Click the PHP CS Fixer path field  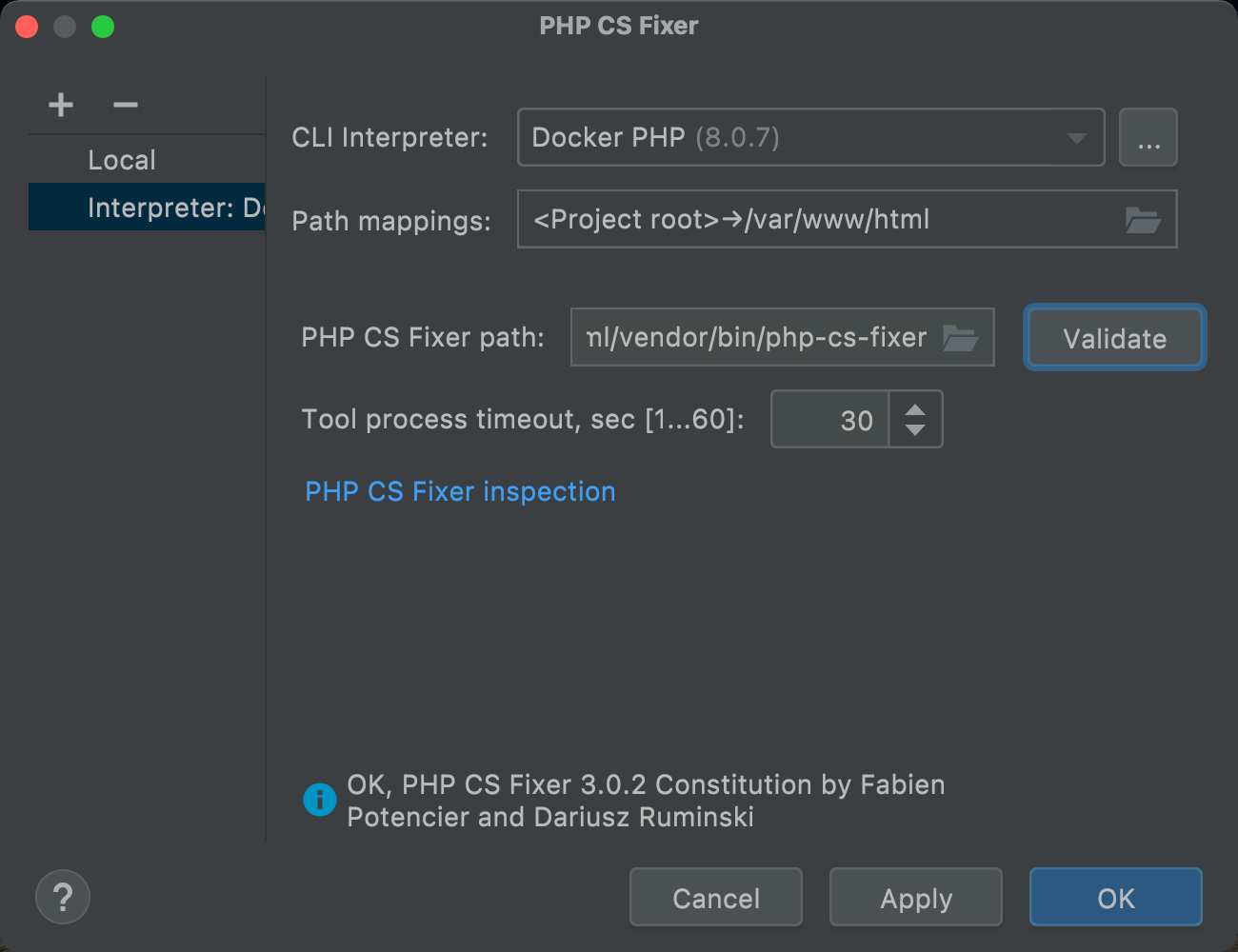[757, 338]
